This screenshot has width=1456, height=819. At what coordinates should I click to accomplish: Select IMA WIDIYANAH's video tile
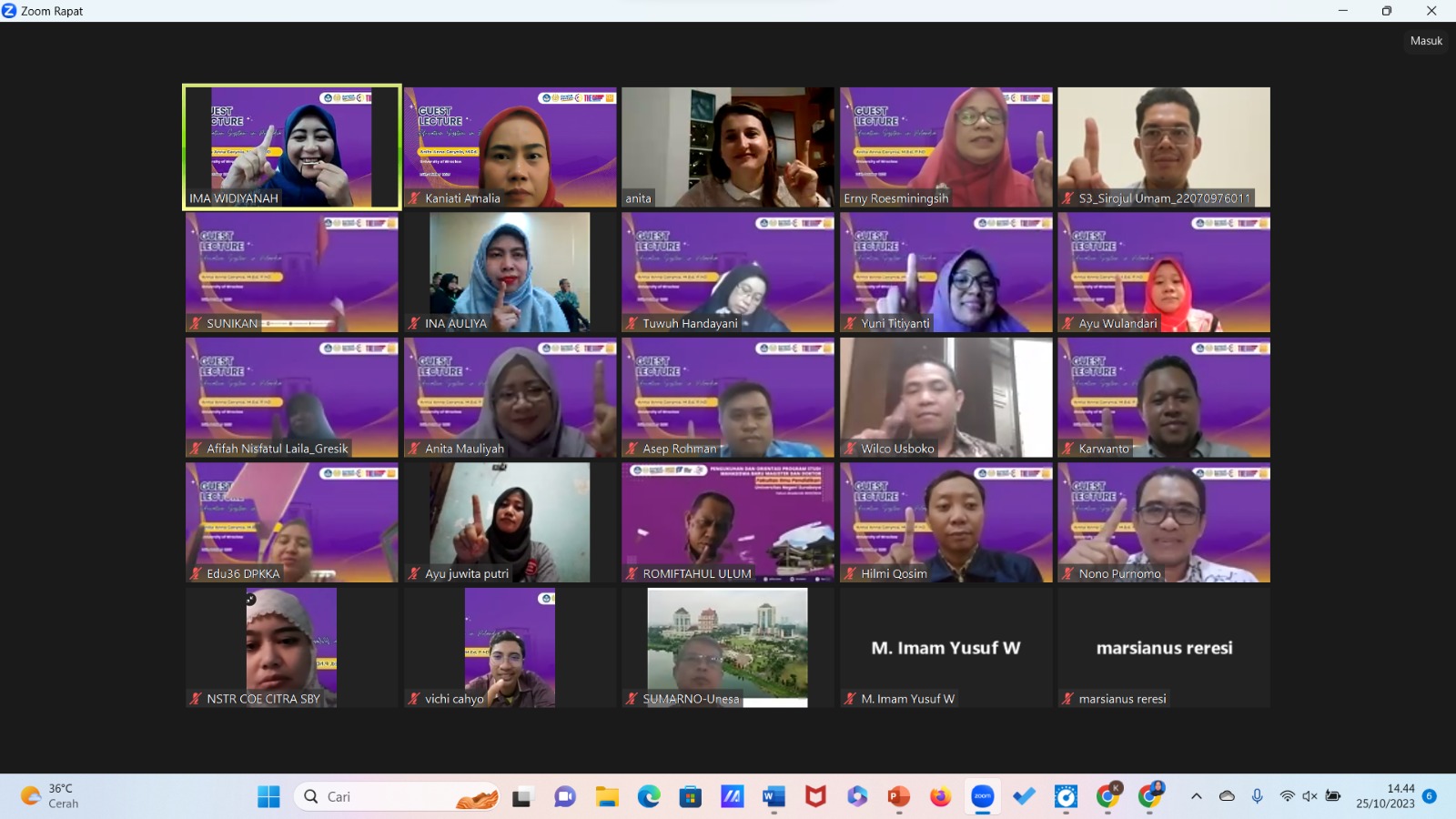coord(291,147)
